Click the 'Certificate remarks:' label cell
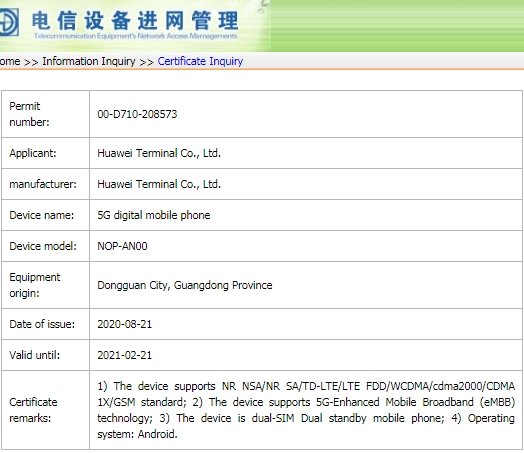The width and height of the screenshot is (524, 453). pyautogui.click(x=45, y=410)
